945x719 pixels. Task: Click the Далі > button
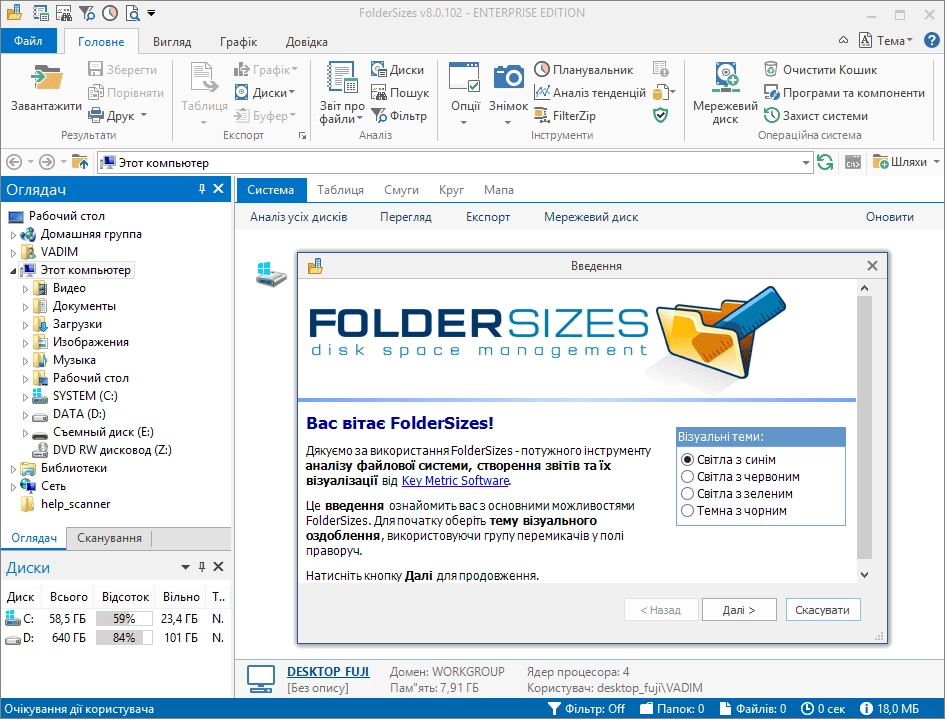pyautogui.click(x=739, y=610)
